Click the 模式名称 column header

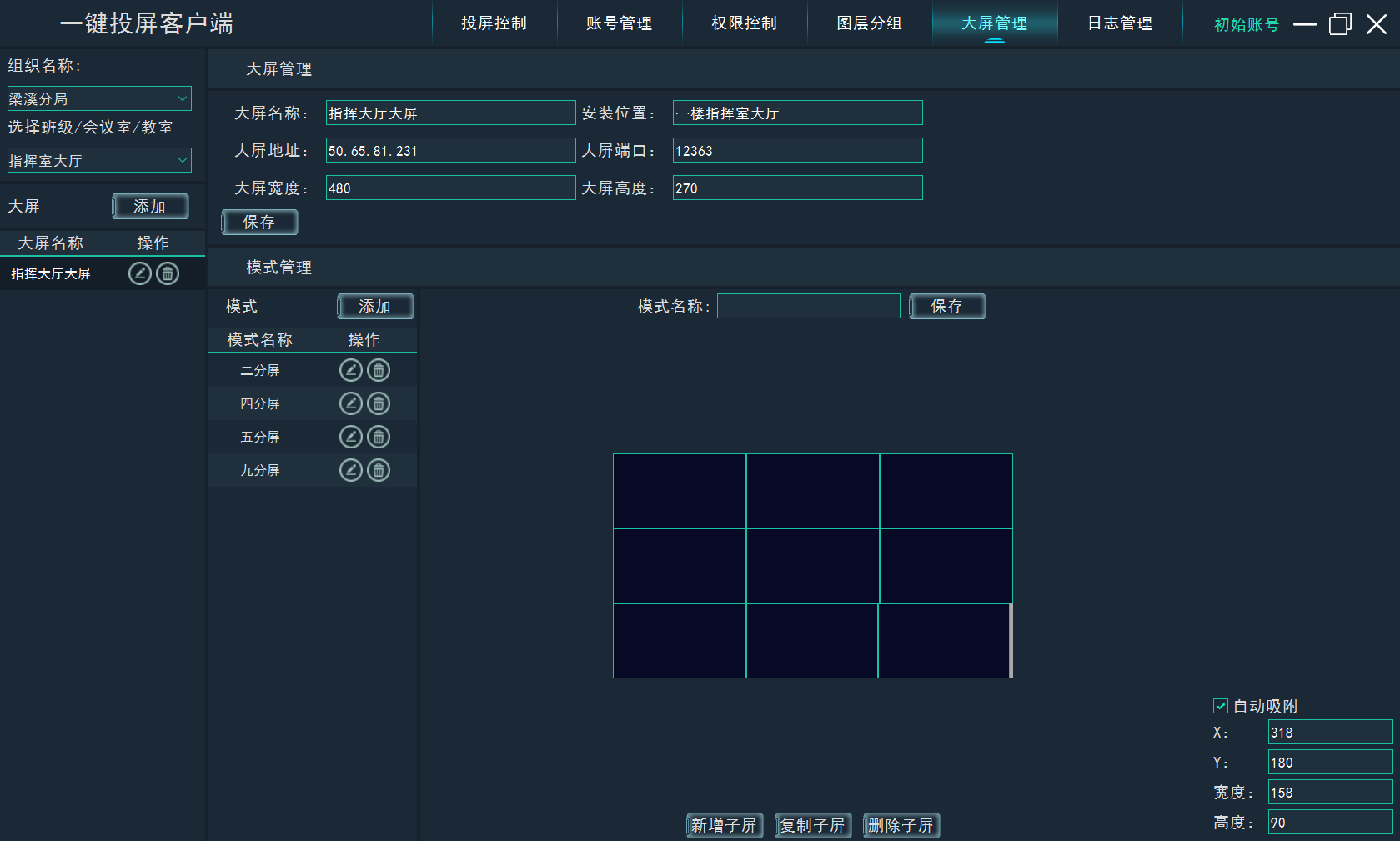[260, 339]
